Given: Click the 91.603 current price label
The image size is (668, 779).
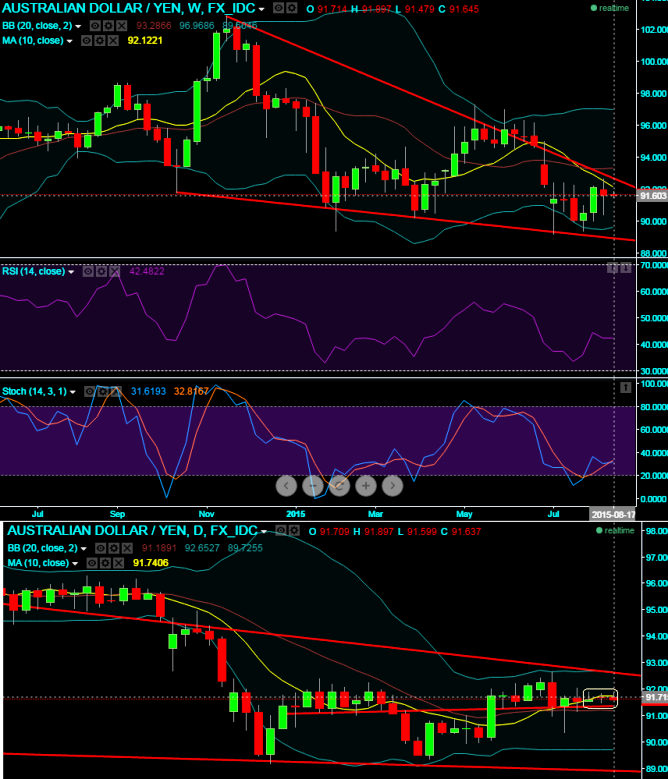Looking at the screenshot, I should [x=652, y=196].
